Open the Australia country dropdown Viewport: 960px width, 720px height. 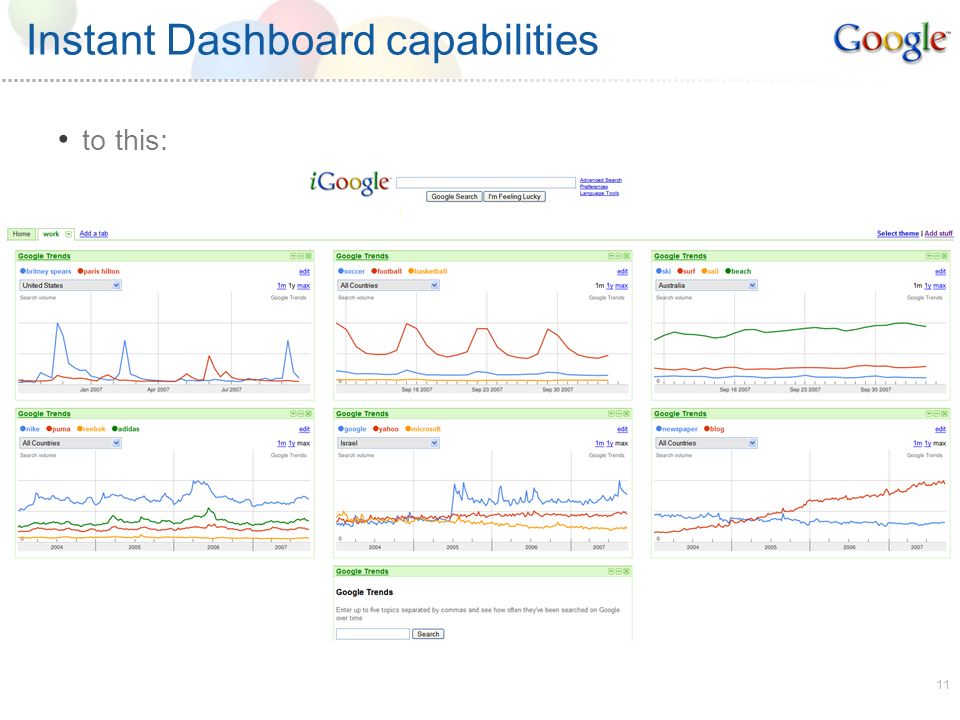[x=707, y=285]
